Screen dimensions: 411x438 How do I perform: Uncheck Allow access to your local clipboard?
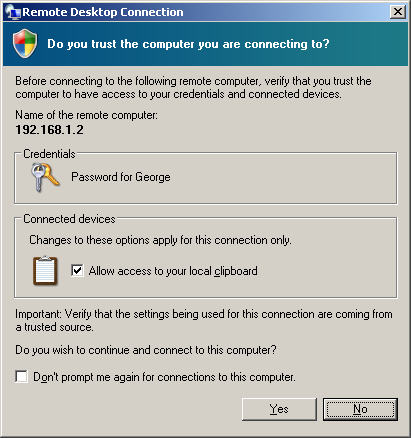pos(77,270)
